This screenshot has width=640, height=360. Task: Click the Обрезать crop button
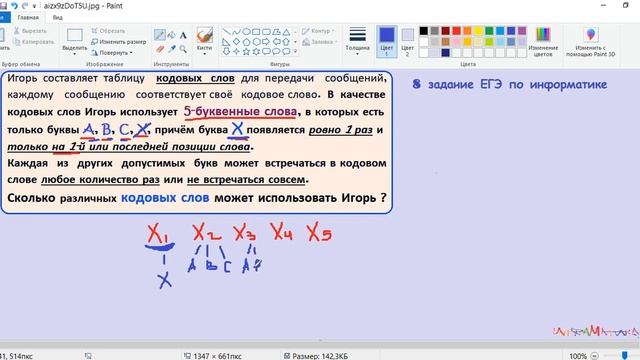click(108, 31)
